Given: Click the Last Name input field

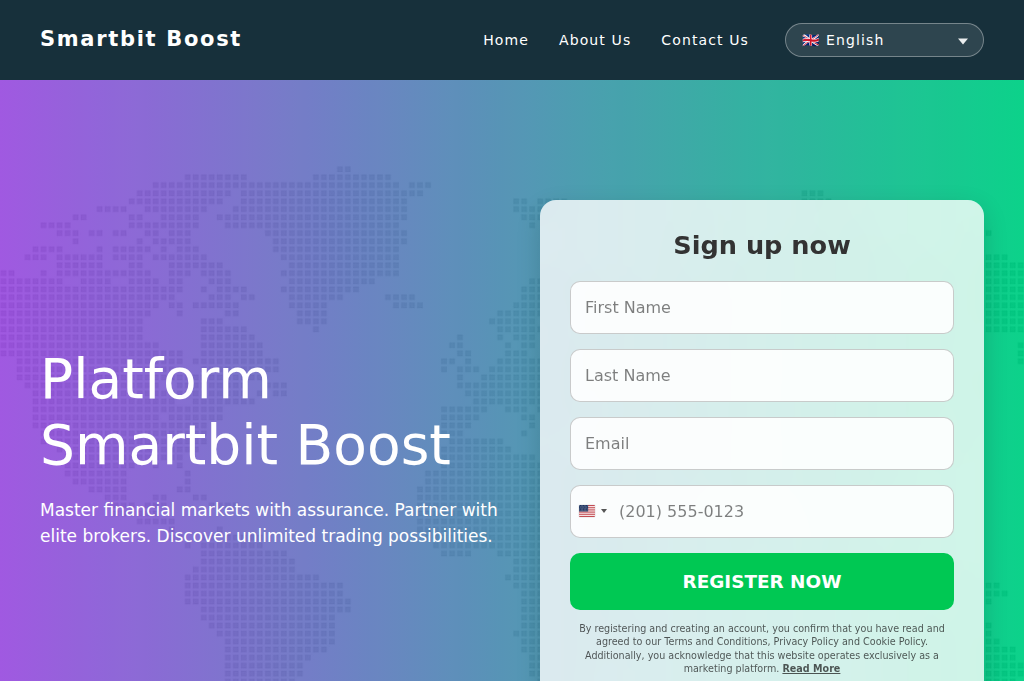Looking at the screenshot, I should click(762, 375).
